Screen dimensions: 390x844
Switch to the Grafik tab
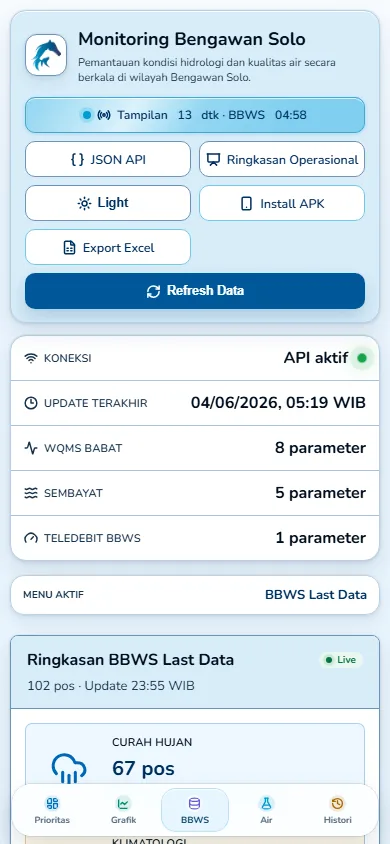tap(123, 811)
